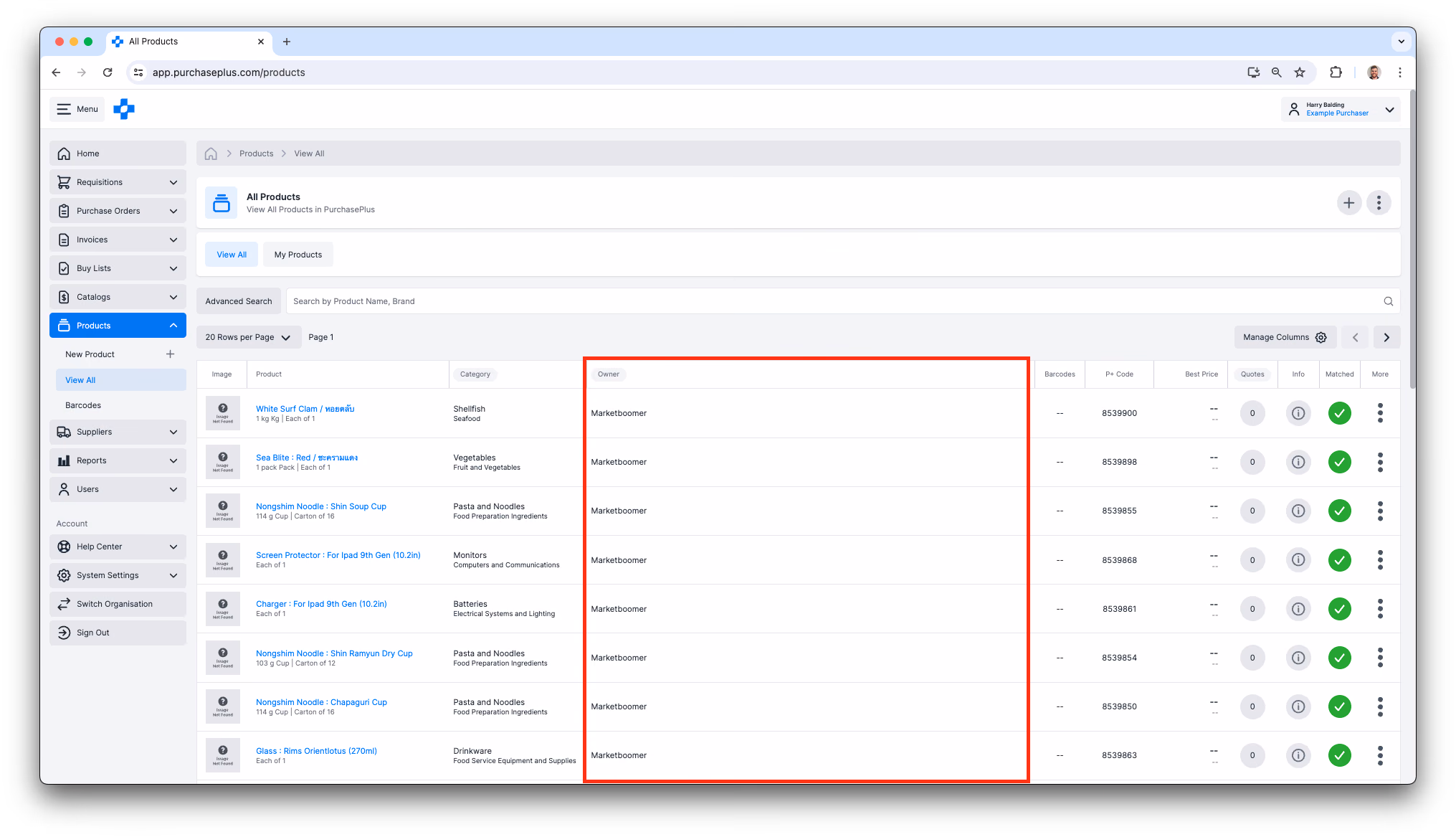The width and height of the screenshot is (1456, 837).
Task: Open System Settings in sidebar
Action: coord(118,575)
